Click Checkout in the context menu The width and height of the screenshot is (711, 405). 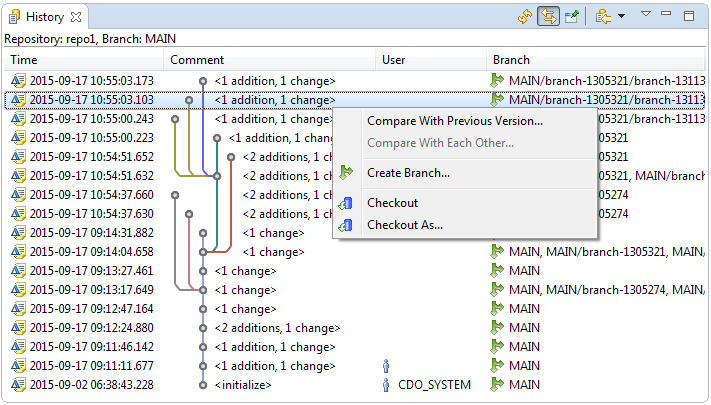point(392,203)
